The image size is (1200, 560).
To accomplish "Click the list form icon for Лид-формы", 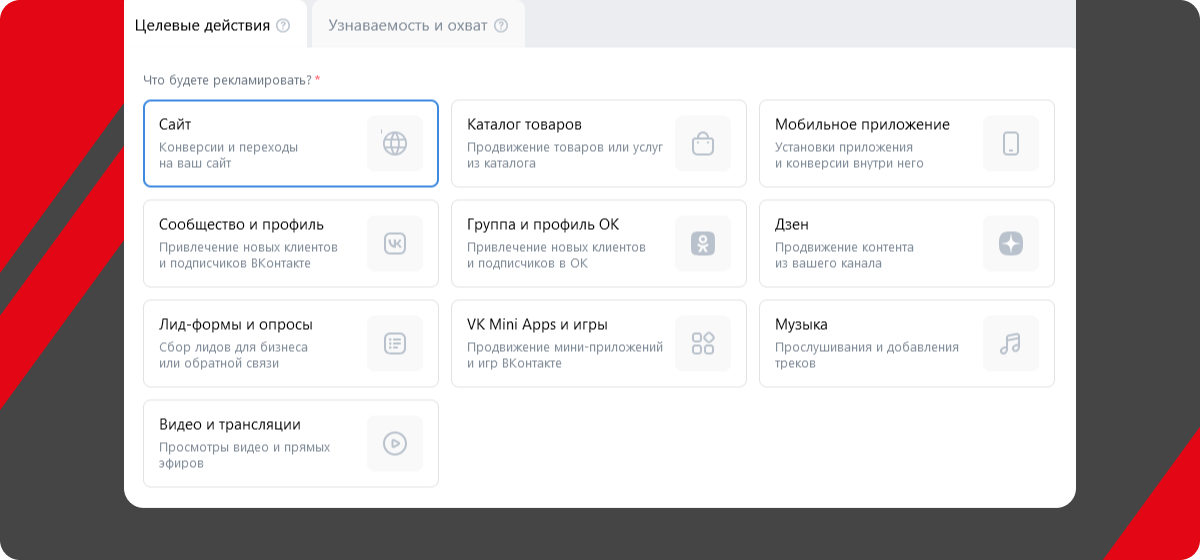I will point(395,343).
